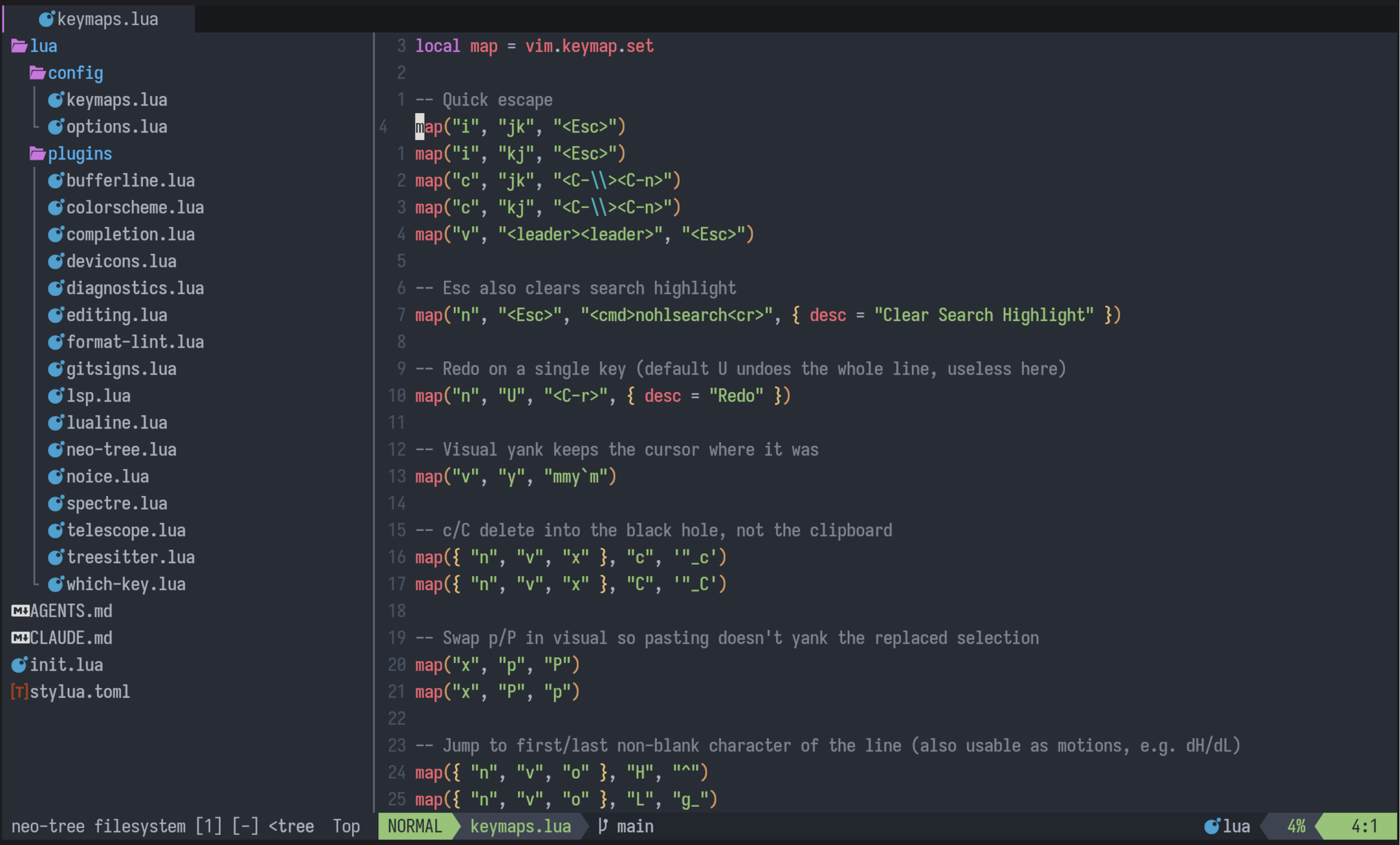Click Lua icon beside options.lua

(56, 126)
